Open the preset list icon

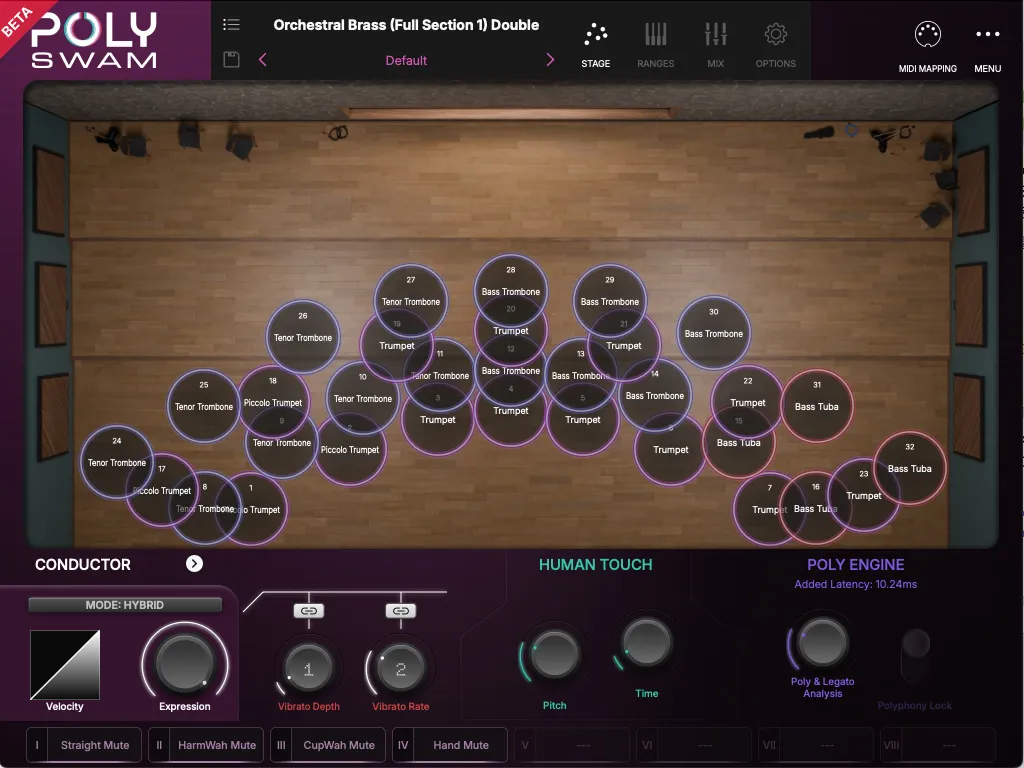(231, 25)
